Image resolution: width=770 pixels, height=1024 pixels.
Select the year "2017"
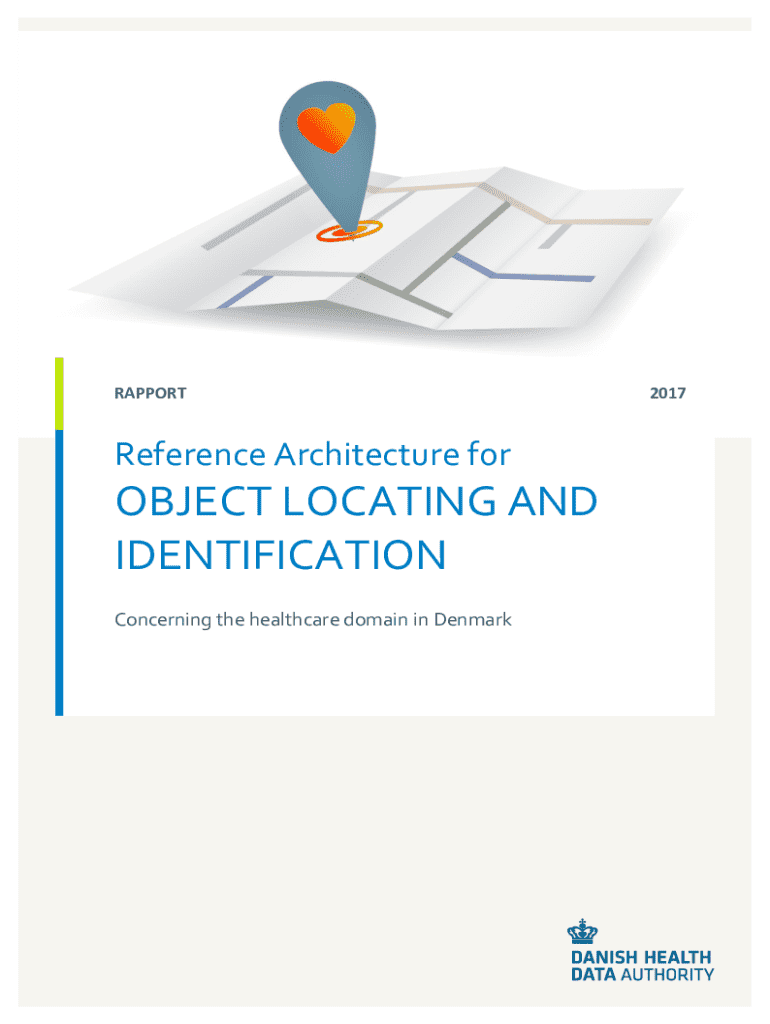coord(667,393)
